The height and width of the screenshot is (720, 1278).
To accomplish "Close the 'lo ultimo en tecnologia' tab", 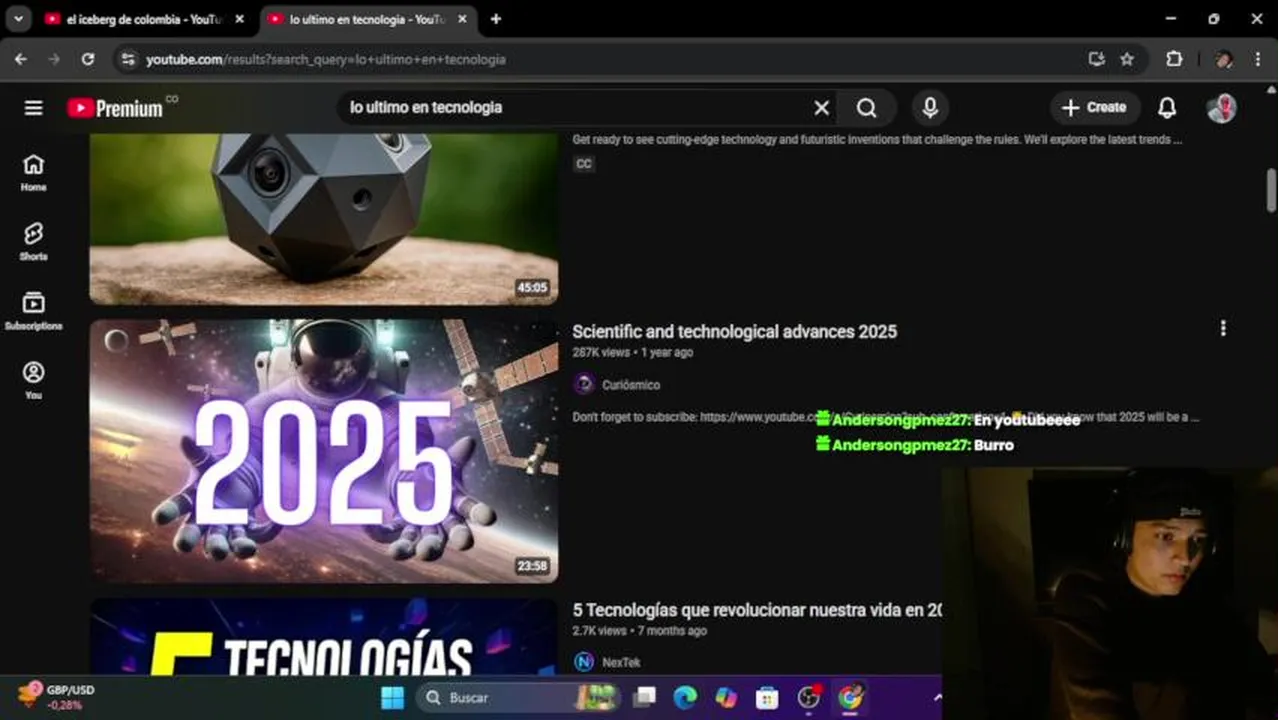I will (x=462, y=19).
